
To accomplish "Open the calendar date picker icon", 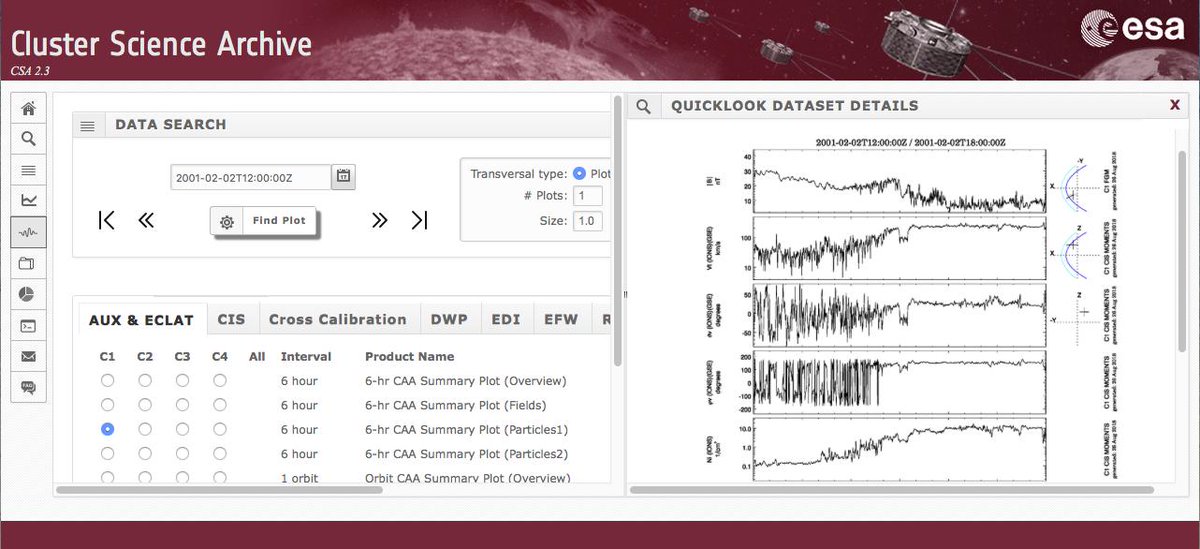I will 344,177.
